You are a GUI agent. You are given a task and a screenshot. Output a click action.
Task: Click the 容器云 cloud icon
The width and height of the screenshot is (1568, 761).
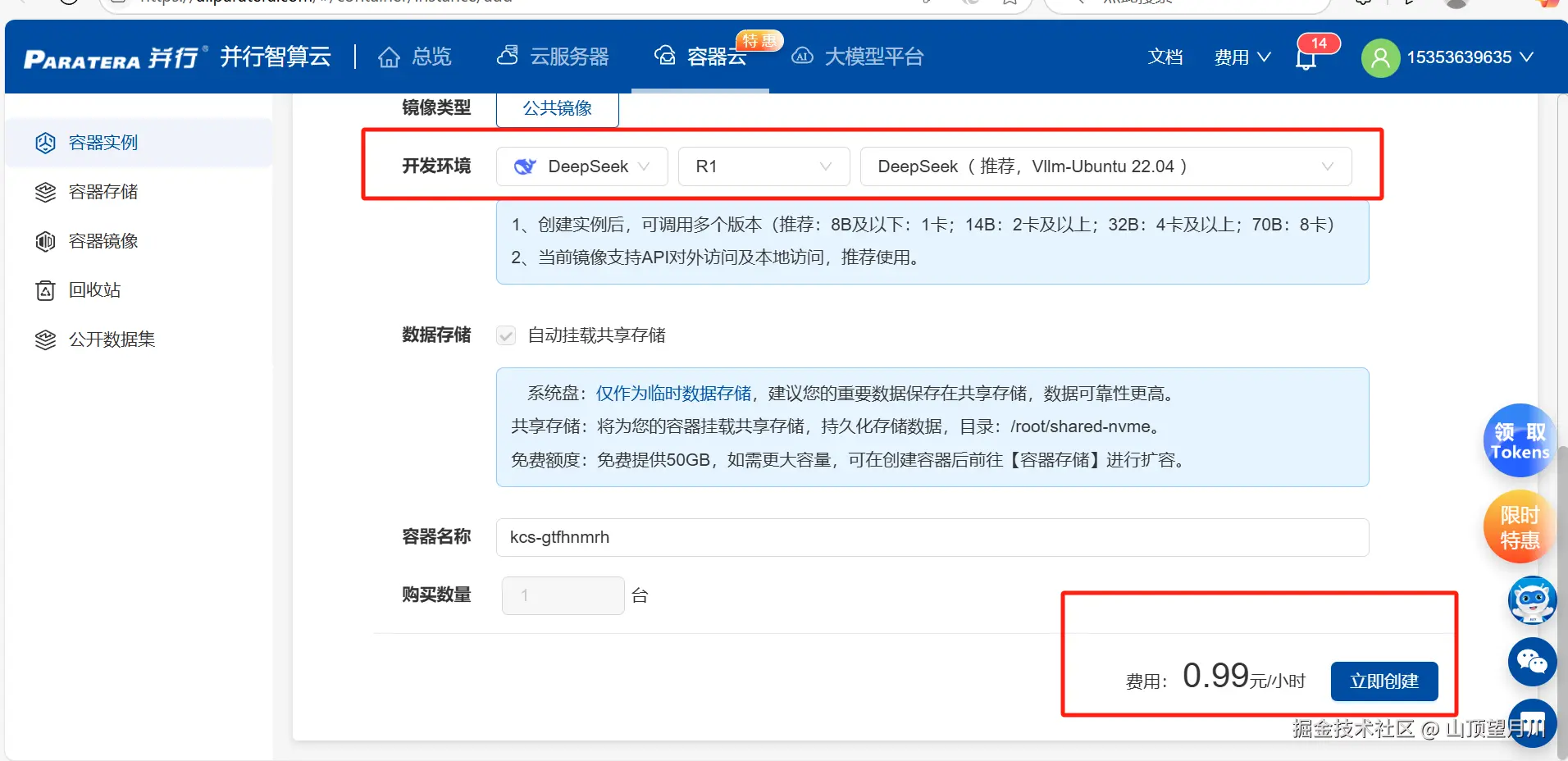click(665, 56)
